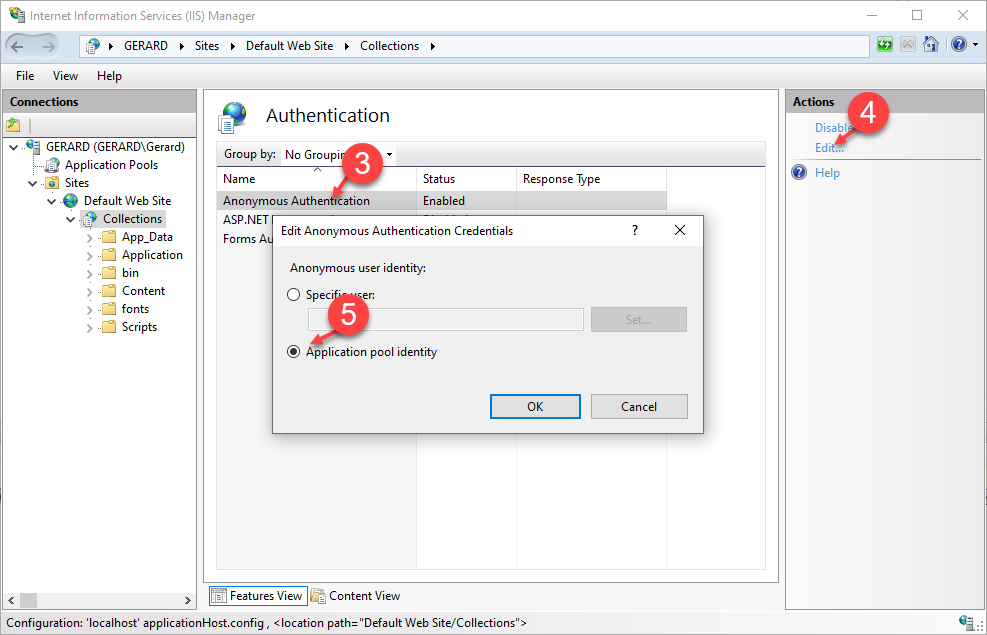Open the View menu

pyautogui.click(x=65, y=76)
